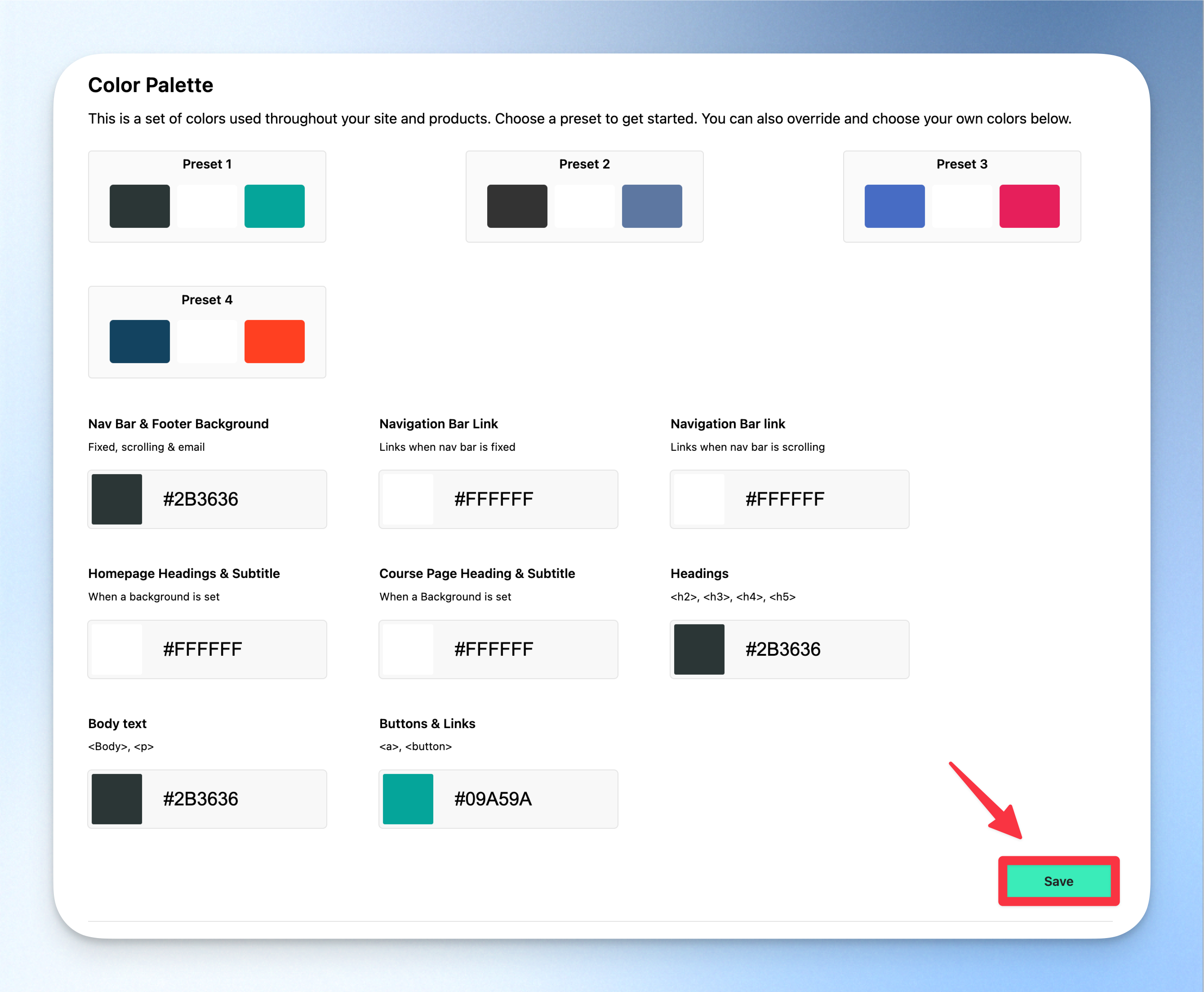Open the Navigation Bar Link fixed white swatch
This screenshot has width=1204, height=992.
(408, 499)
